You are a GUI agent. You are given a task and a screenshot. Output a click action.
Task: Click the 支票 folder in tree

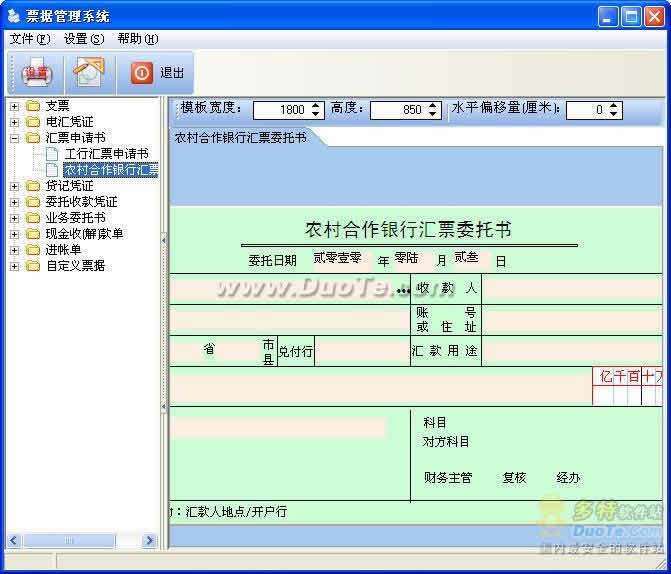point(57,106)
